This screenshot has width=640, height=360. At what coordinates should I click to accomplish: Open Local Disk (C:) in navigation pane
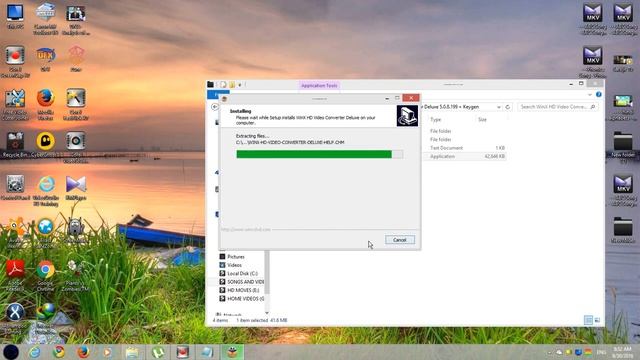pos(242,273)
